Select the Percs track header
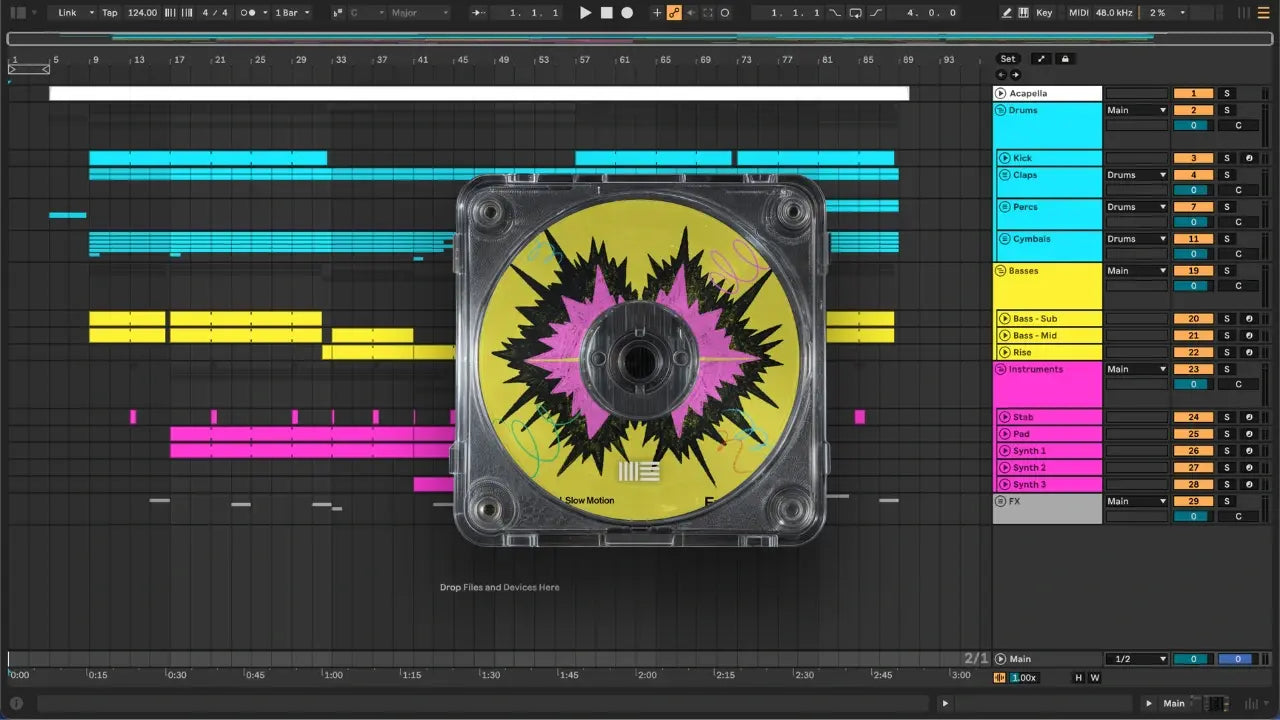 pyautogui.click(x=1048, y=214)
